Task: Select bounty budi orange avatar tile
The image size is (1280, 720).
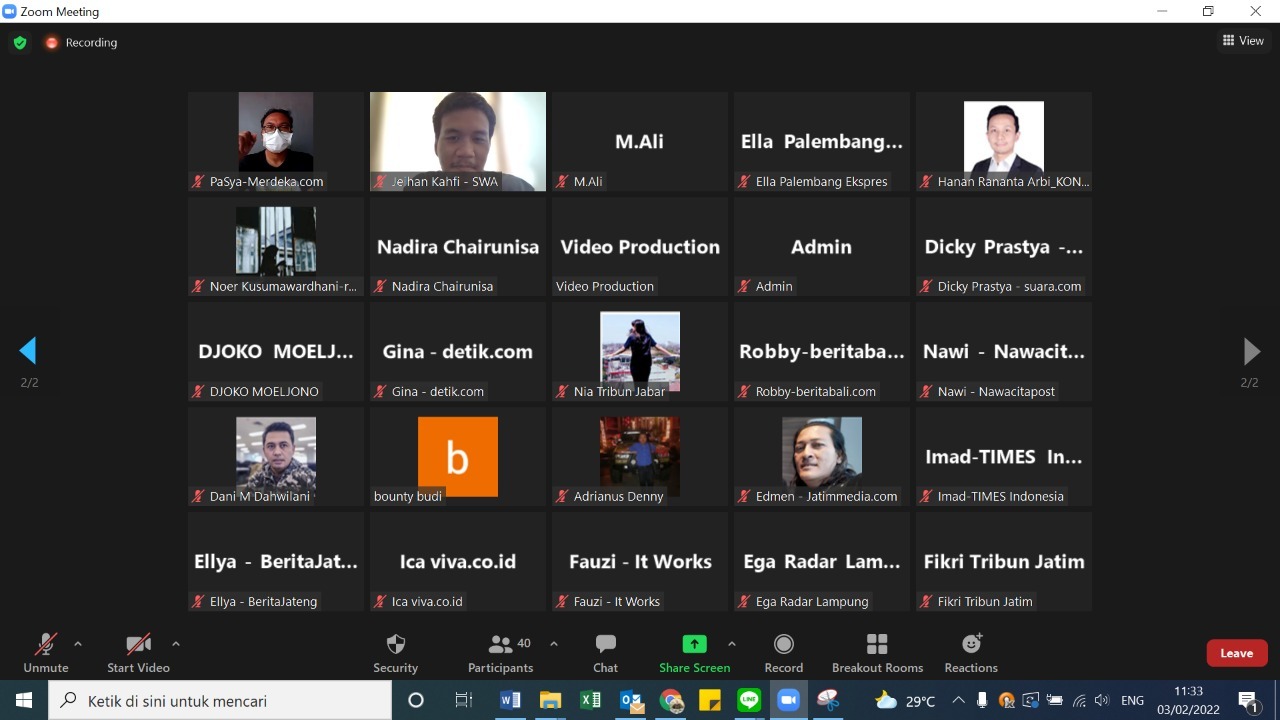Action: click(x=458, y=456)
